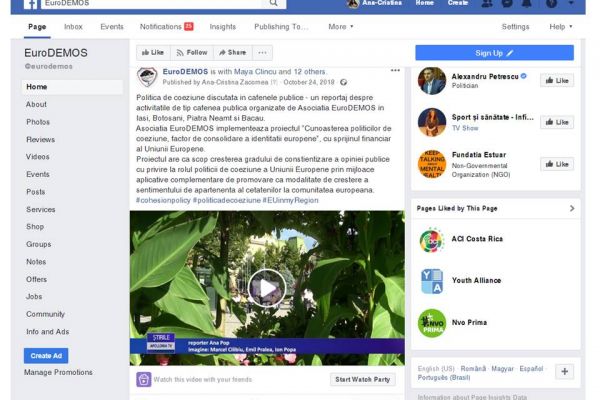Image resolution: width=600 pixels, height=400 pixels.
Task: Switch to the Inbox tab
Action: (x=73, y=27)
